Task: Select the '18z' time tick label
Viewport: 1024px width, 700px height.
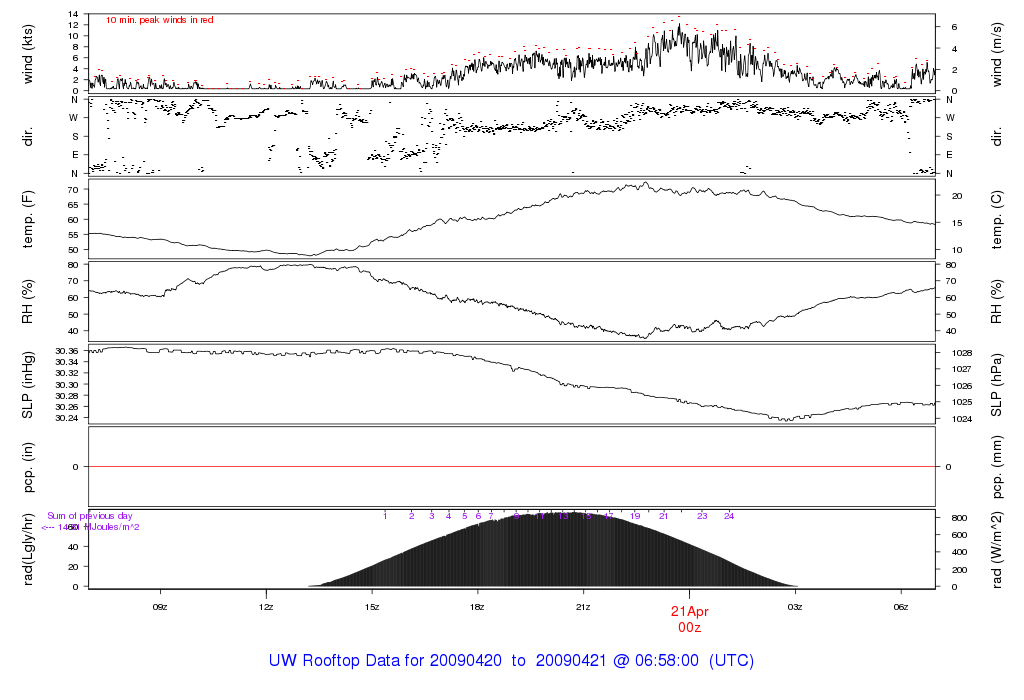Action: 477,607
